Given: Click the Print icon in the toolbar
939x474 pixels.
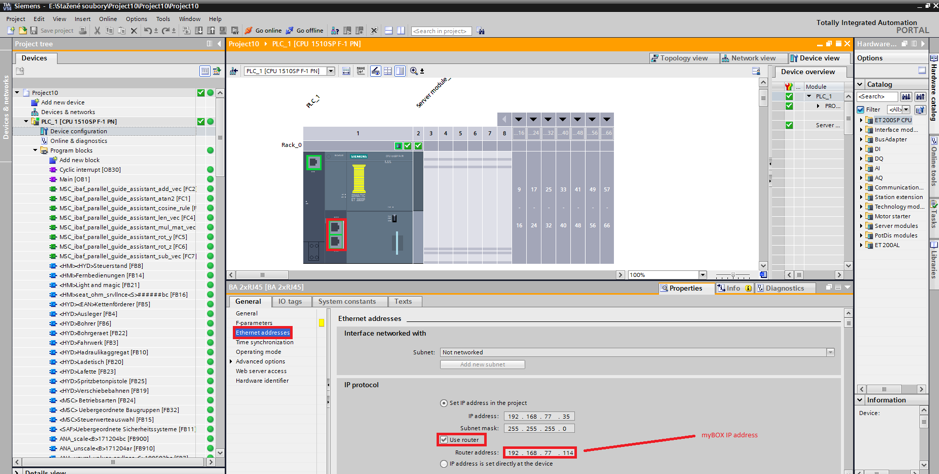Looking at the screenshot, I should coord(83,30).
